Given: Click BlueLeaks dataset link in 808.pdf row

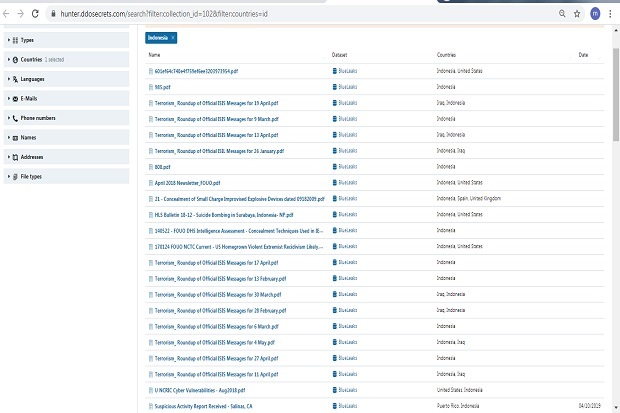Looking at the screenshot, I should coord(345,167).
